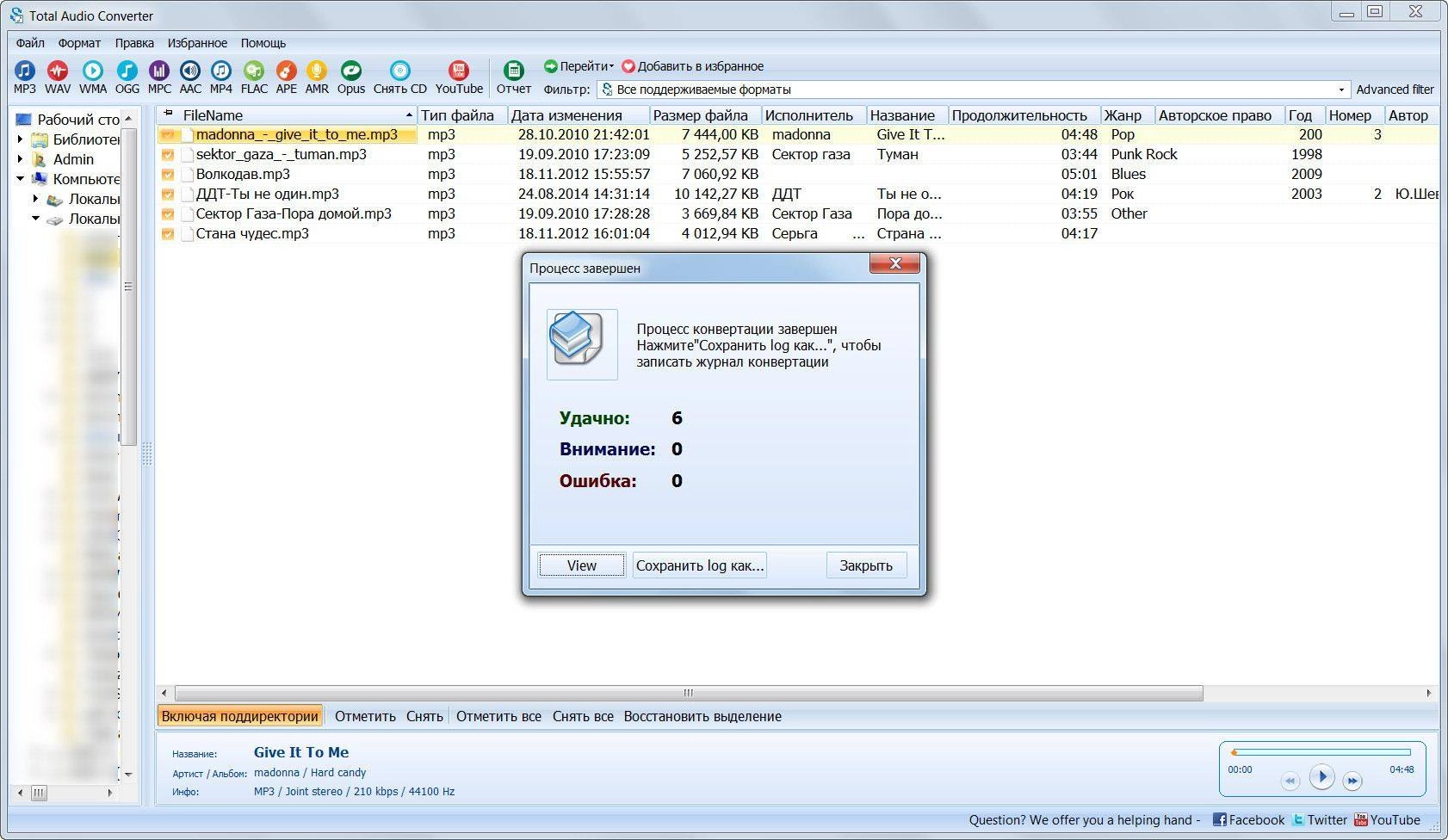The width and height of the screenshot is (1448, 840).
Task: Choose the AMR format icon
Action: (317, 77)
